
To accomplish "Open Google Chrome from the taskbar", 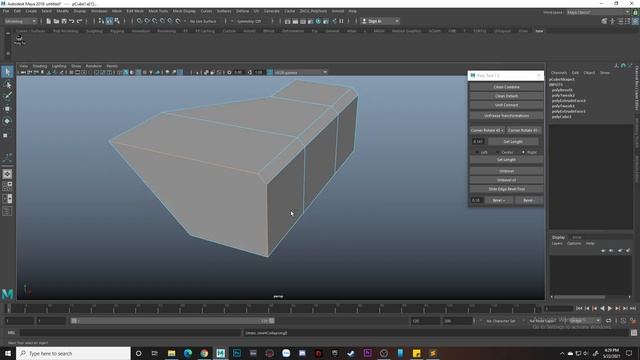I will (x=204, y=353).
